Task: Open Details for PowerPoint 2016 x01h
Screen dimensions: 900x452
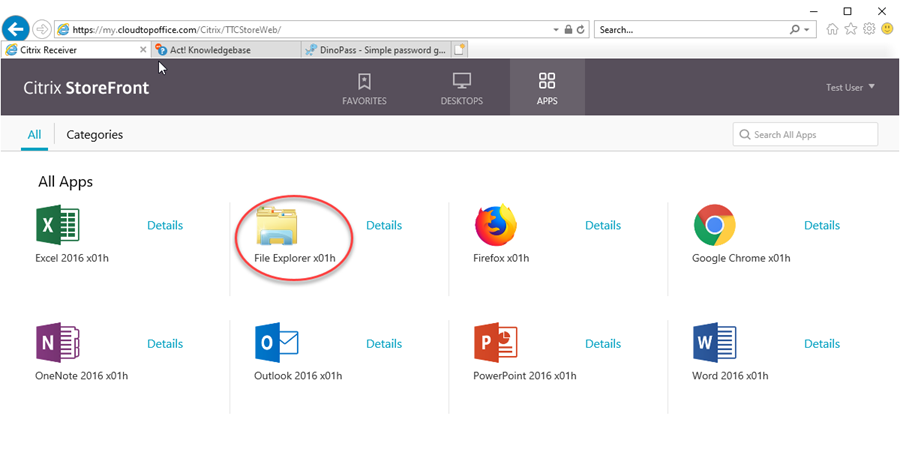Action: (603, 343)
